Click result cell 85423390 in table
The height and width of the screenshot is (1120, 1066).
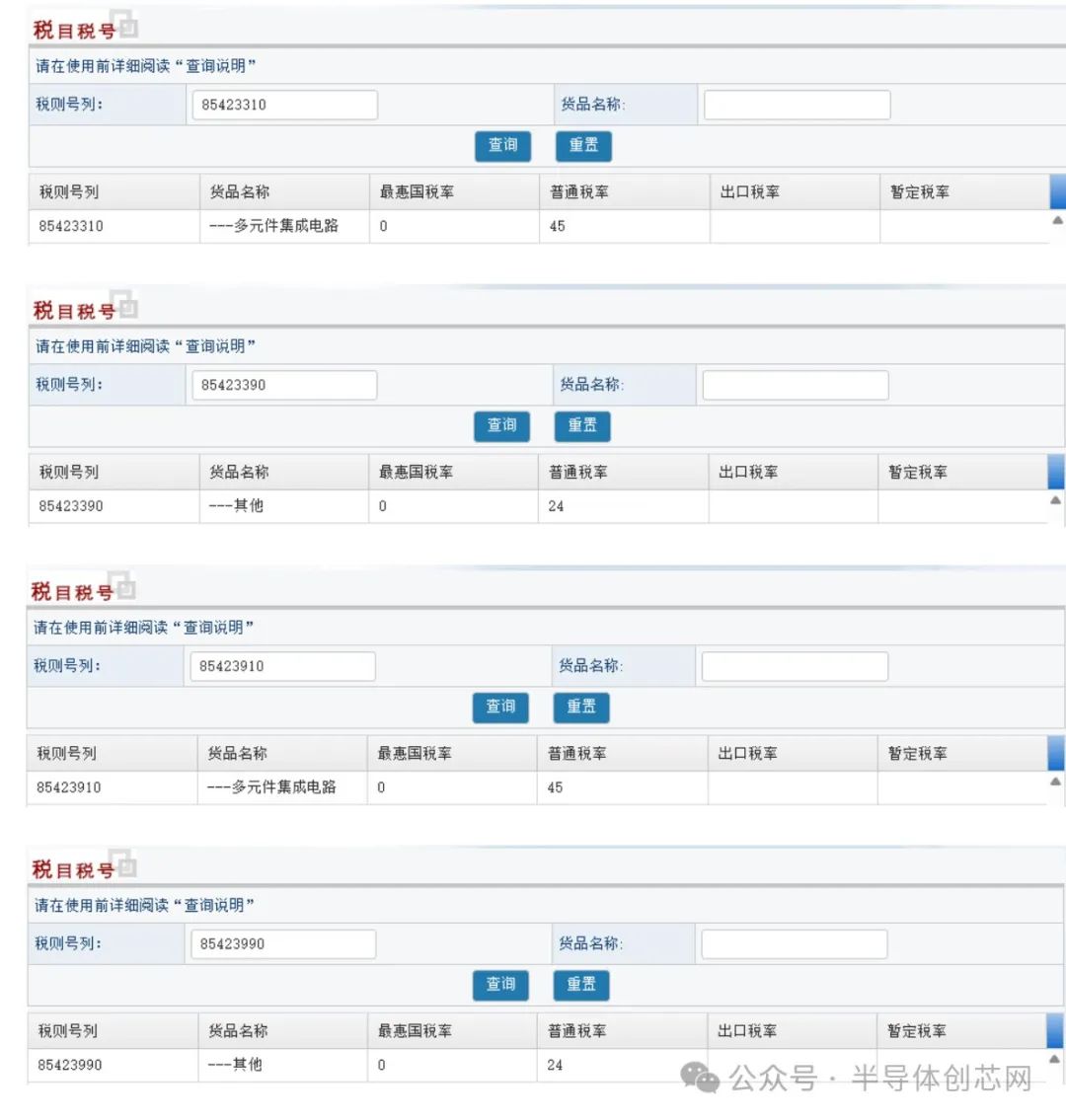coord(71,506)
